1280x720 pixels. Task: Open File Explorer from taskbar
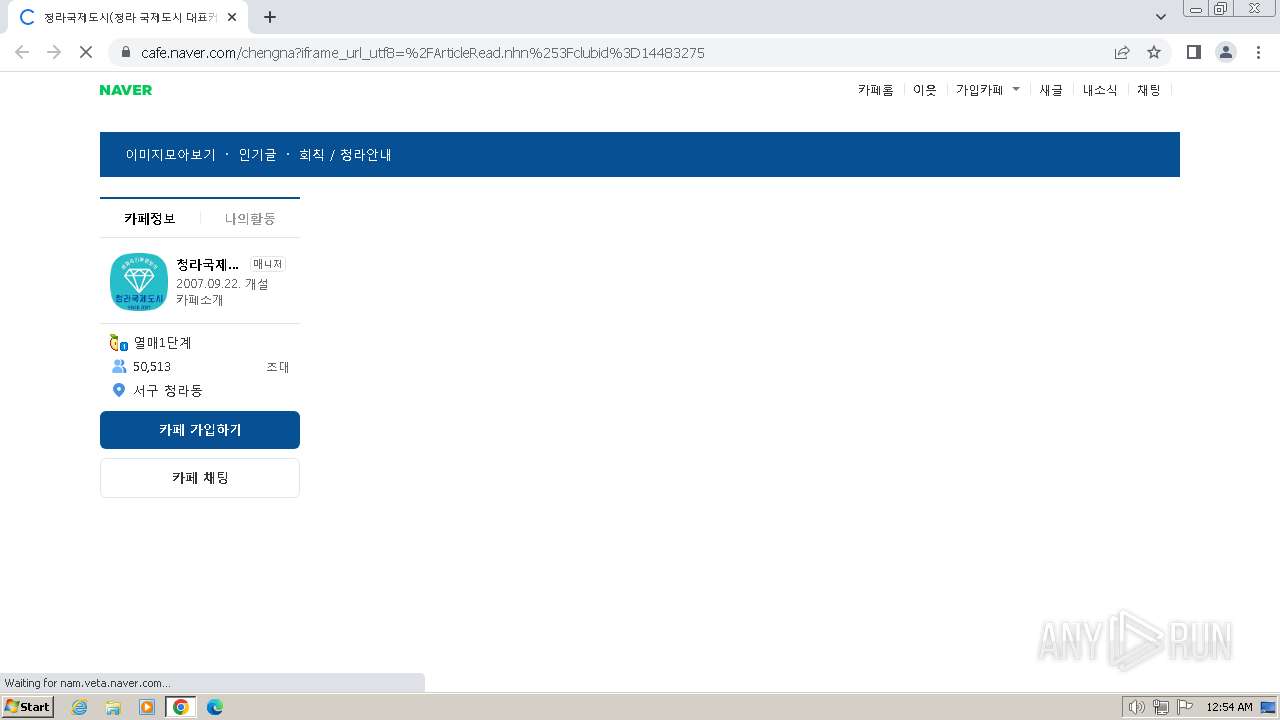point(113,707)
